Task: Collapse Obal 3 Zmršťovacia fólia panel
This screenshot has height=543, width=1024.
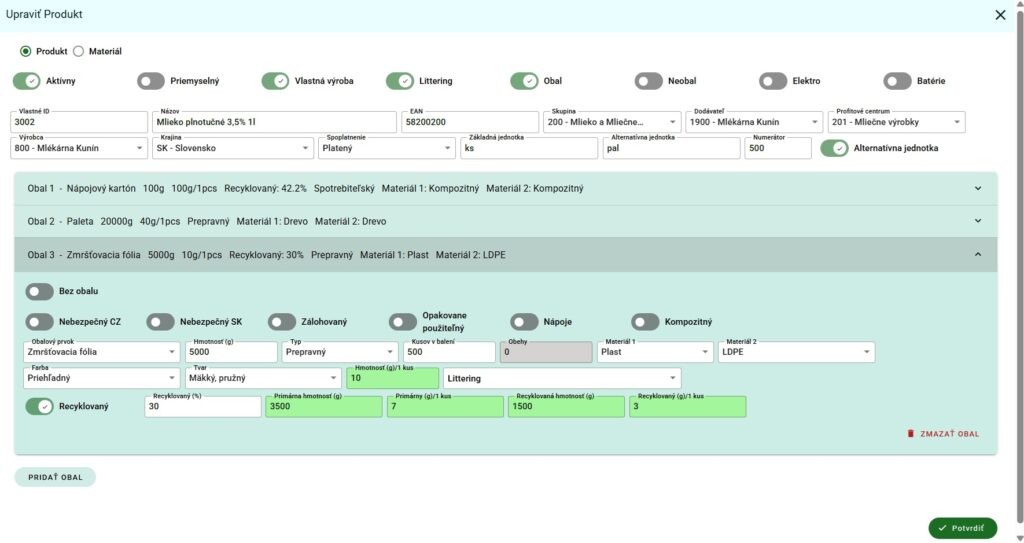Action: [x=977, y=255]
